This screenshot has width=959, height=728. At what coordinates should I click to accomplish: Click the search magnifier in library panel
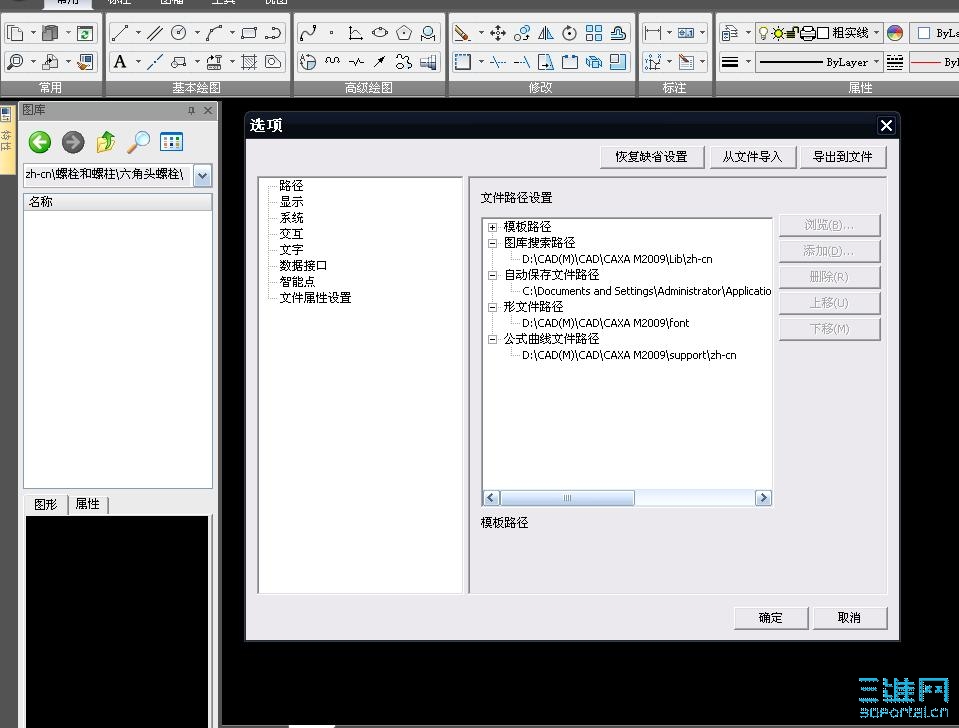tap(138, 142)
